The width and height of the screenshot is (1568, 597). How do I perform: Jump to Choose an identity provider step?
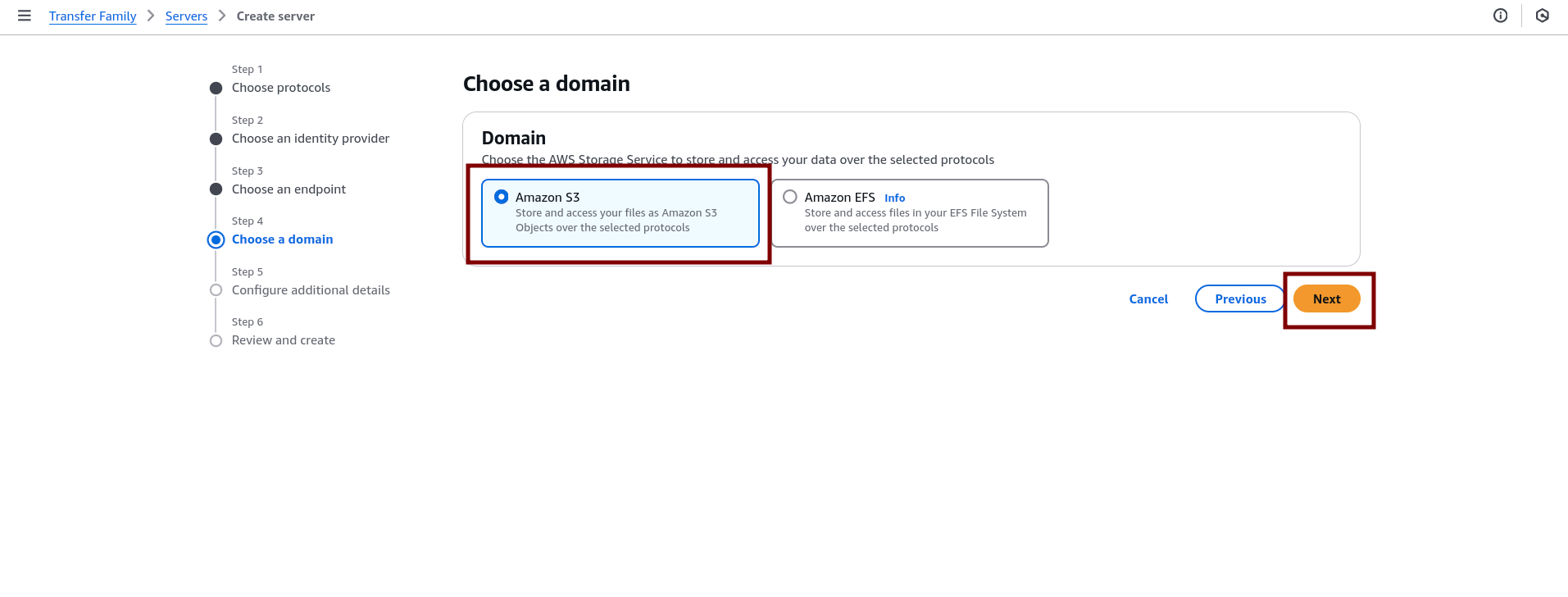pos(311,139)
